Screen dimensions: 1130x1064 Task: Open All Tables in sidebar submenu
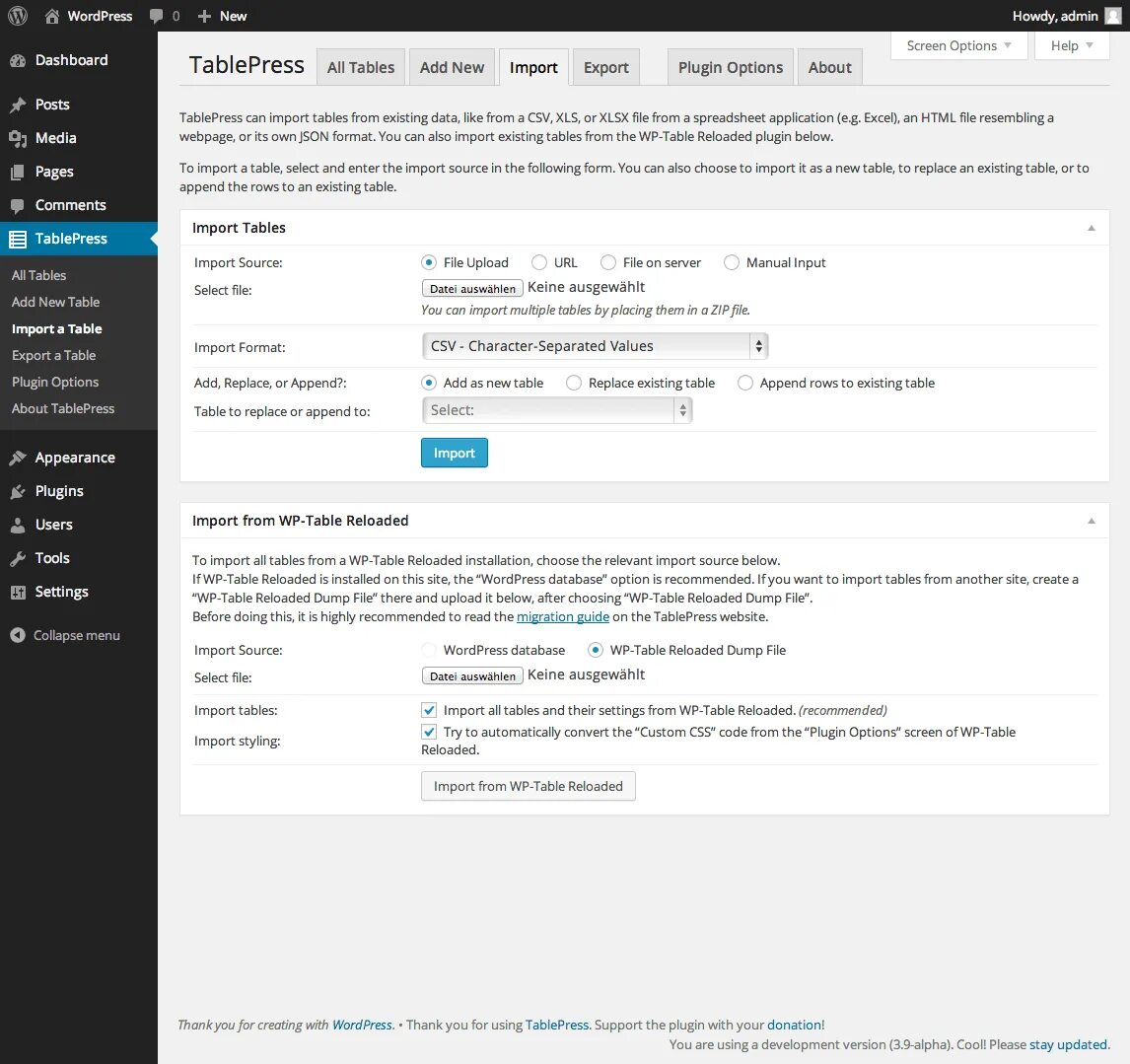[x=38, y=275]
